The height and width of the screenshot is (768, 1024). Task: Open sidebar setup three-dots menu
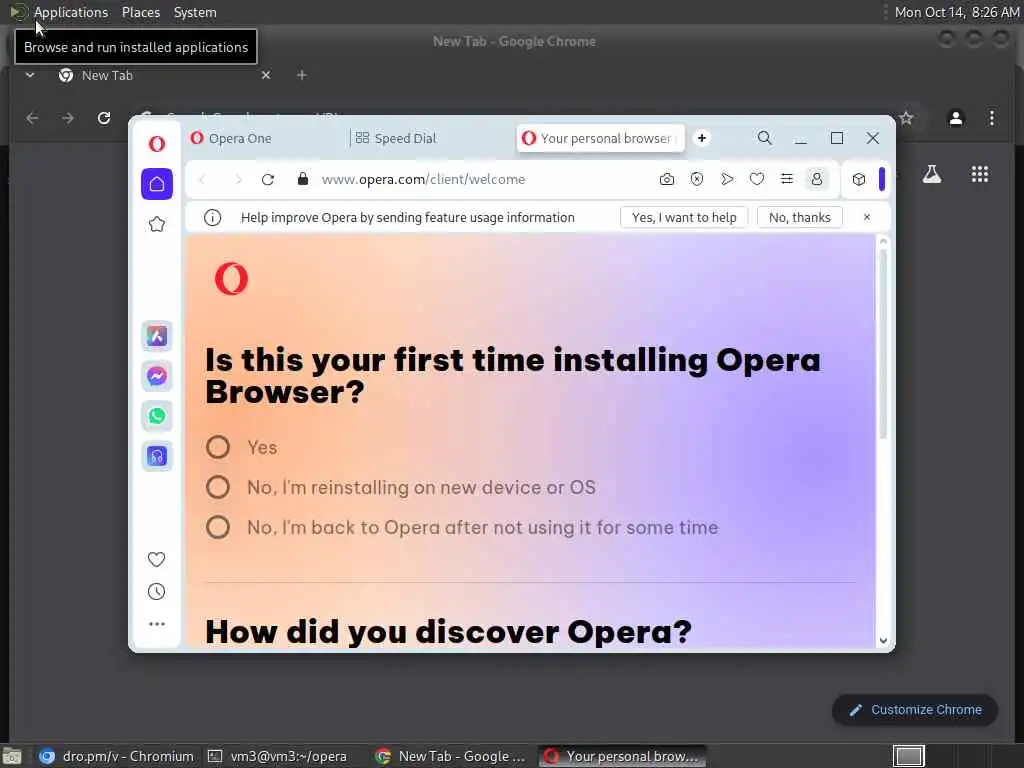coord(157,624)
